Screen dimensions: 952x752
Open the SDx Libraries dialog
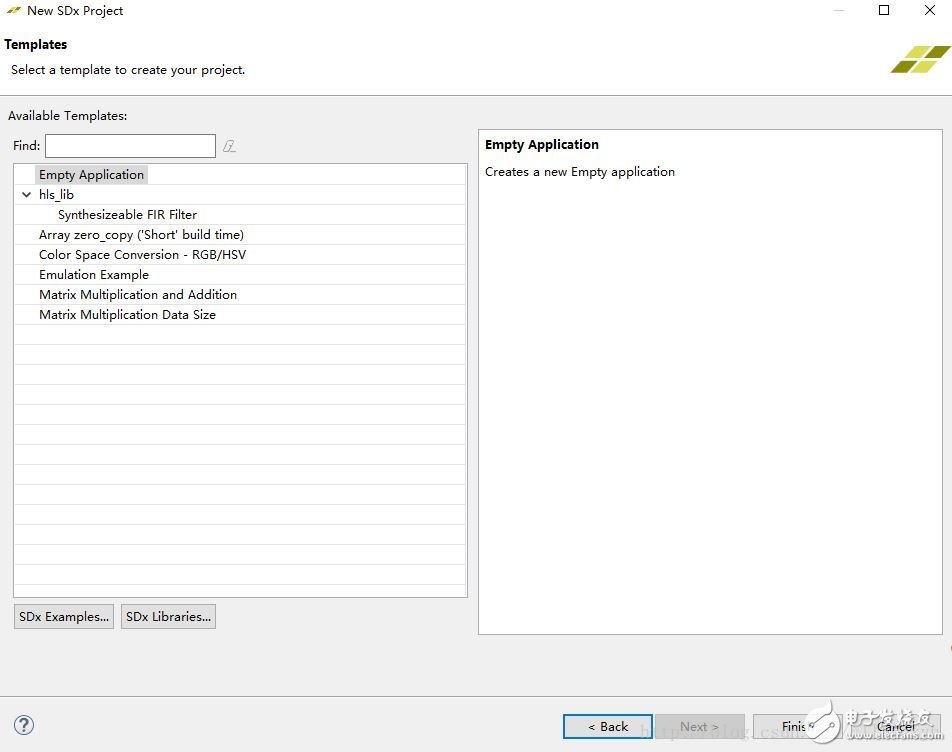[x=169, y=617]
